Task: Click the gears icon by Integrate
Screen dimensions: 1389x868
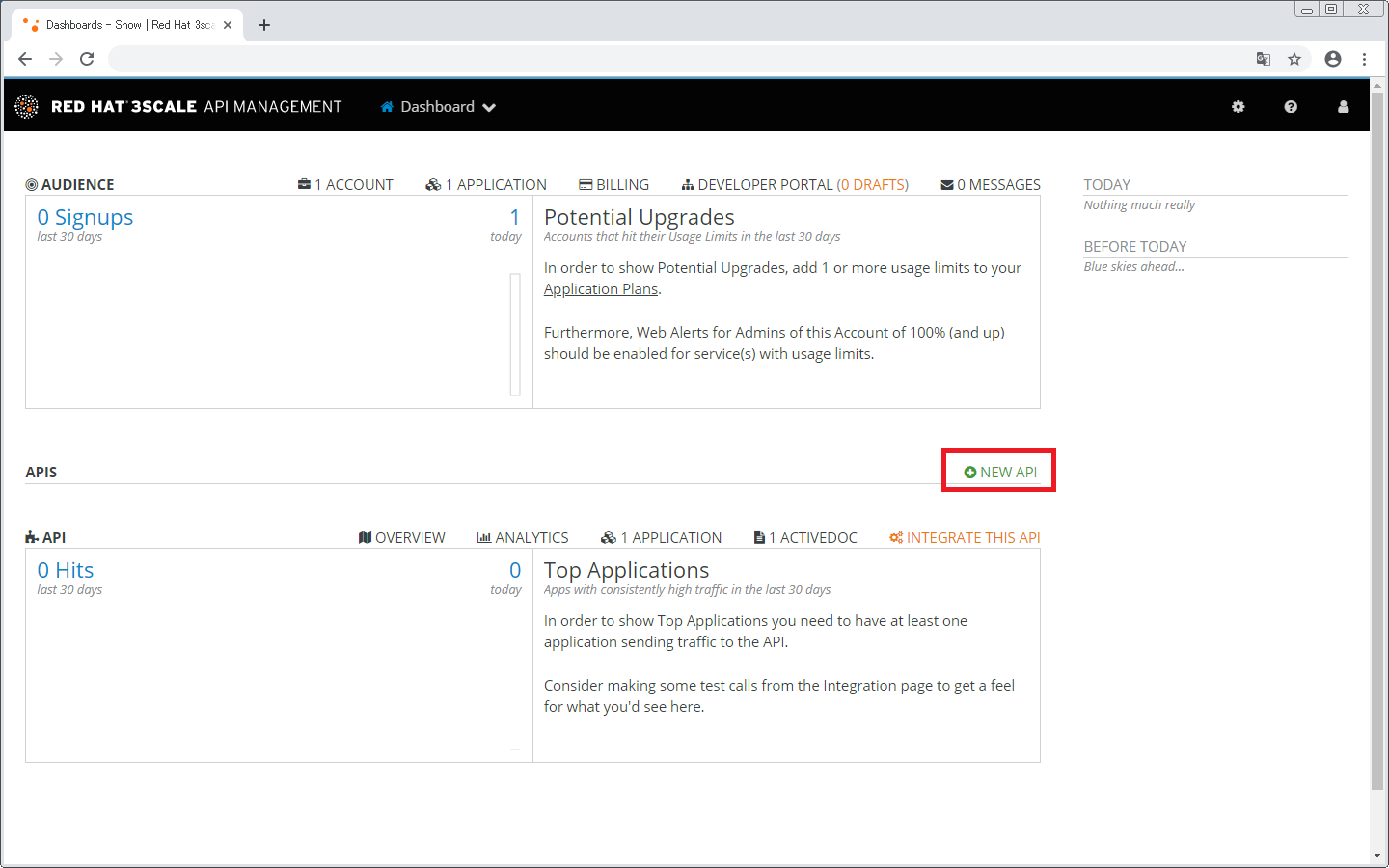Action: tap(896, 538)
